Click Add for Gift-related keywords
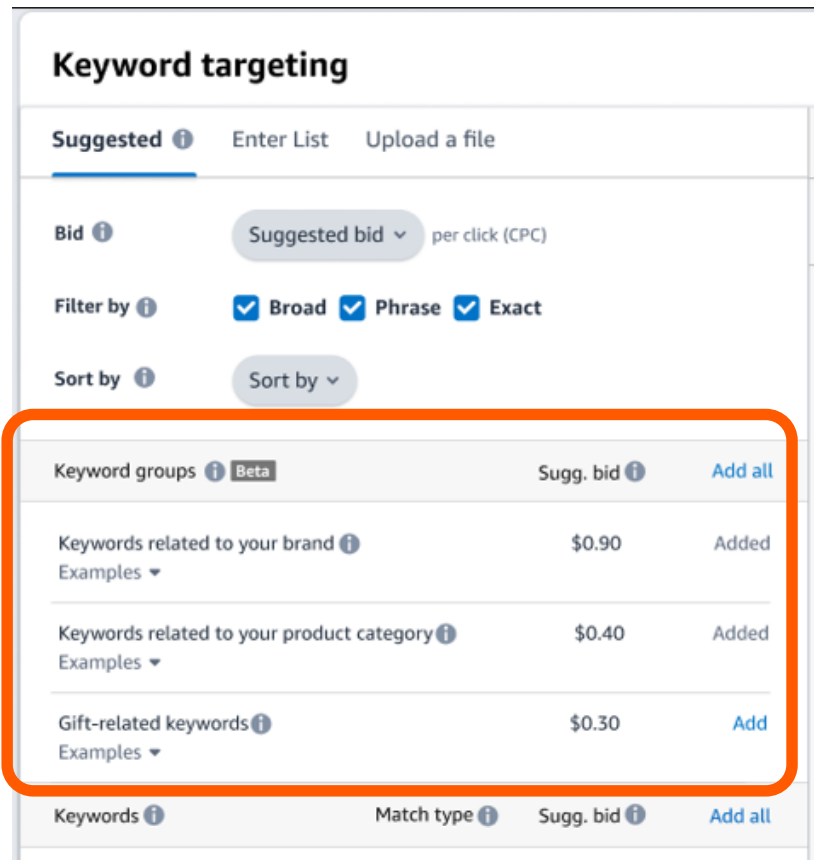 click(750, 723)
